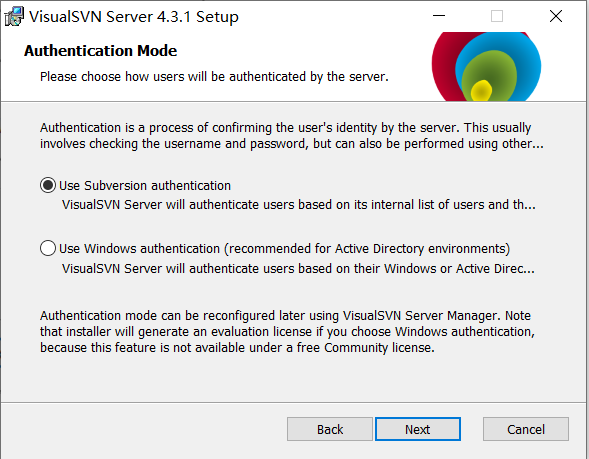
Task: Minimize the setup window
Action: point(439,16)
